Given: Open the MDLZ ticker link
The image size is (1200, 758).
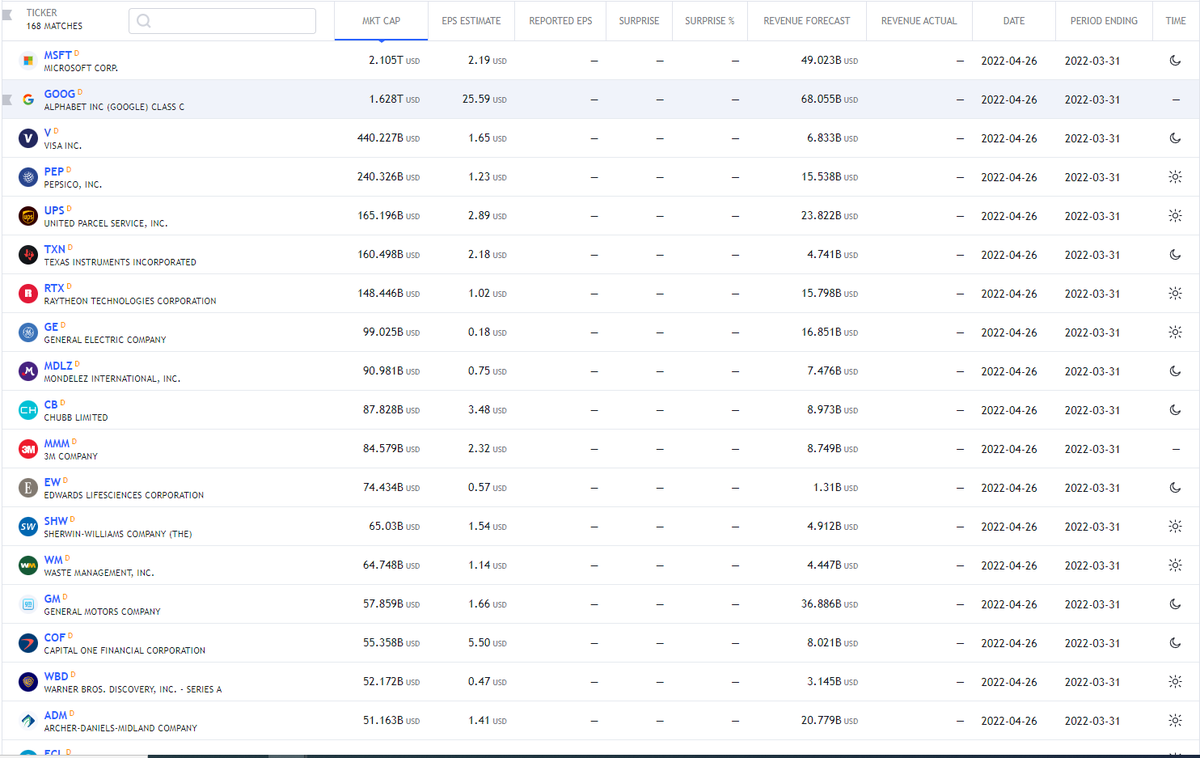Looking at the screenshot, I should point(58,366).
